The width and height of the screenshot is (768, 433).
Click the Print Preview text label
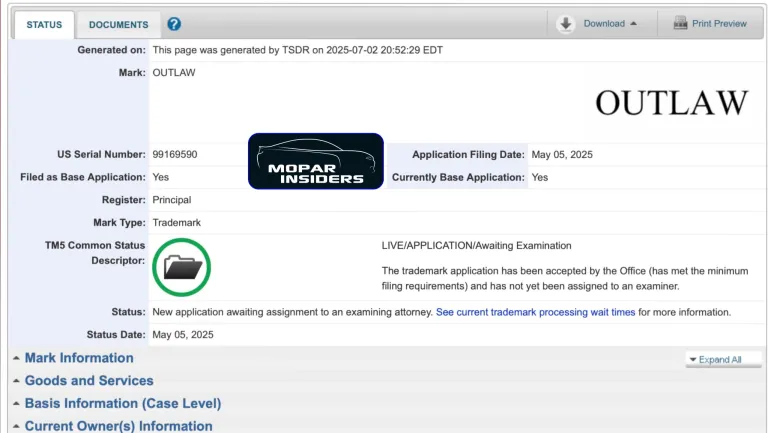tap(719, 24)
